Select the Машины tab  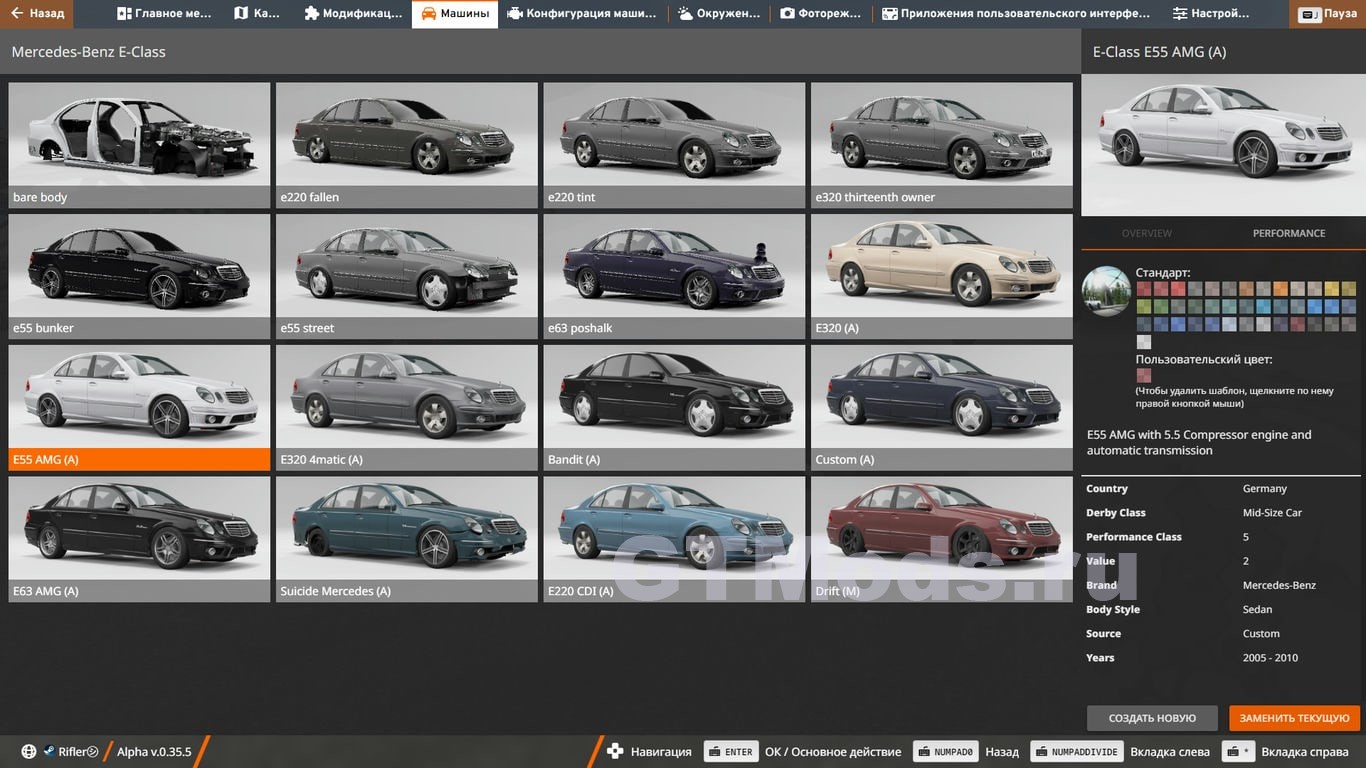coord(455,14)
